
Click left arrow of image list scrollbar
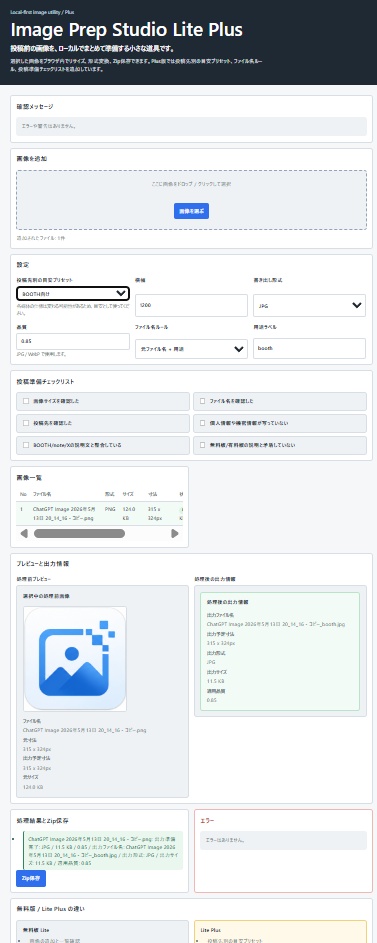coord(24,533)
